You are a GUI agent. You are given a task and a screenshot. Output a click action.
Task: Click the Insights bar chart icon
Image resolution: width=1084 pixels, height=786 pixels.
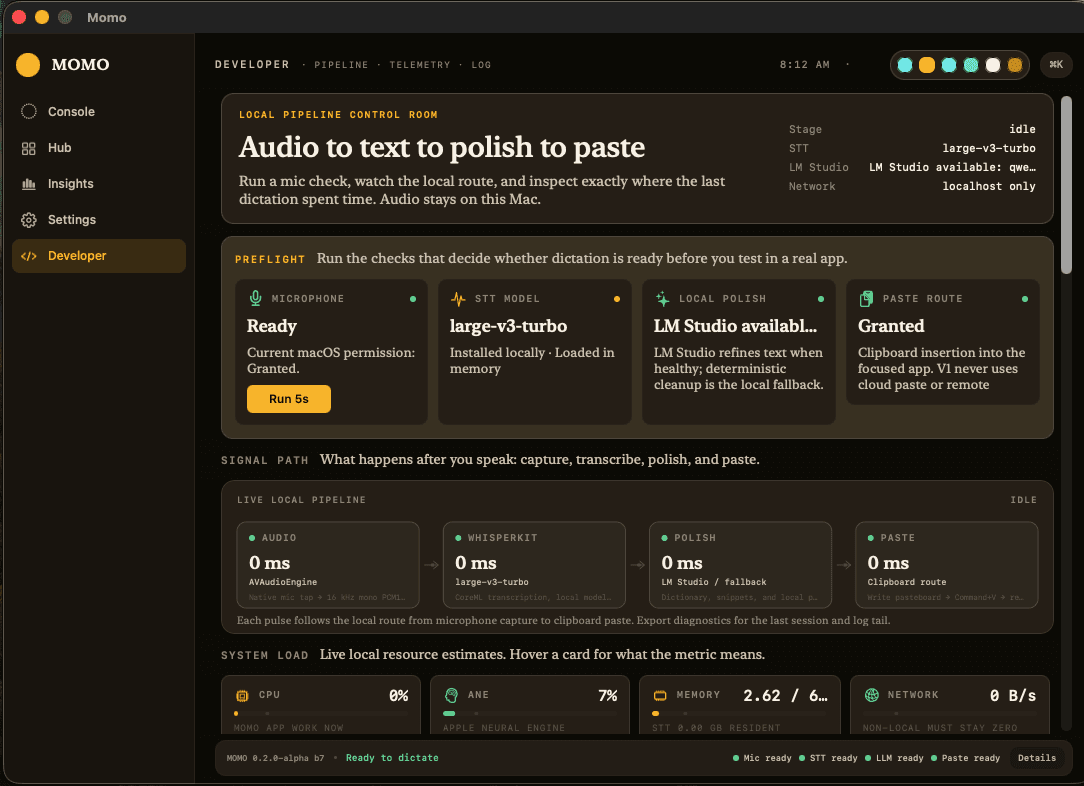[28, 184]
